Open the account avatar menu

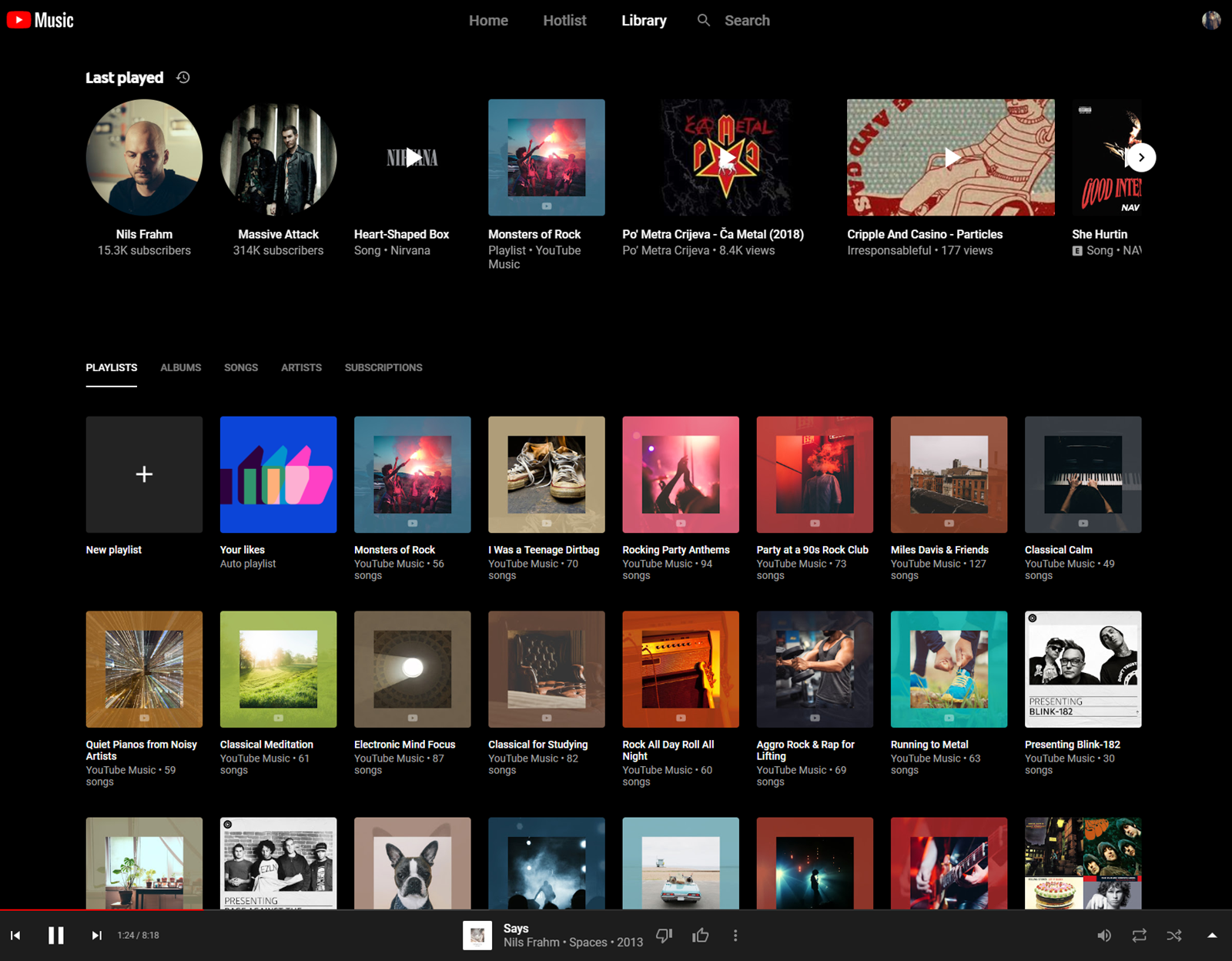(x=1211, y=20)
